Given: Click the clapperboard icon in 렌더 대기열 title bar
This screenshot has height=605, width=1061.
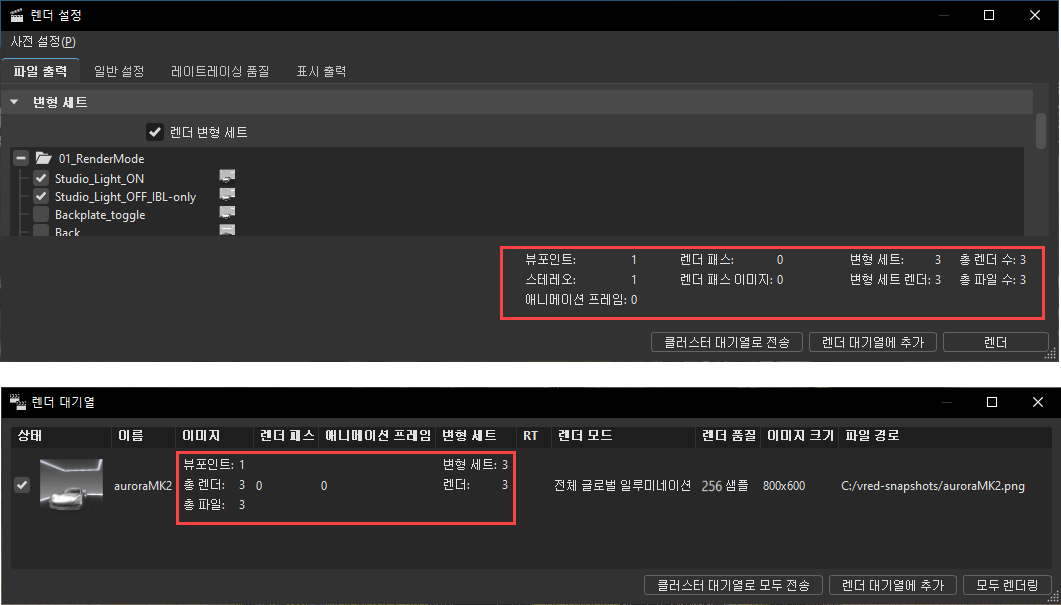Looking at the screenshot, I should [x=17, y=401].
